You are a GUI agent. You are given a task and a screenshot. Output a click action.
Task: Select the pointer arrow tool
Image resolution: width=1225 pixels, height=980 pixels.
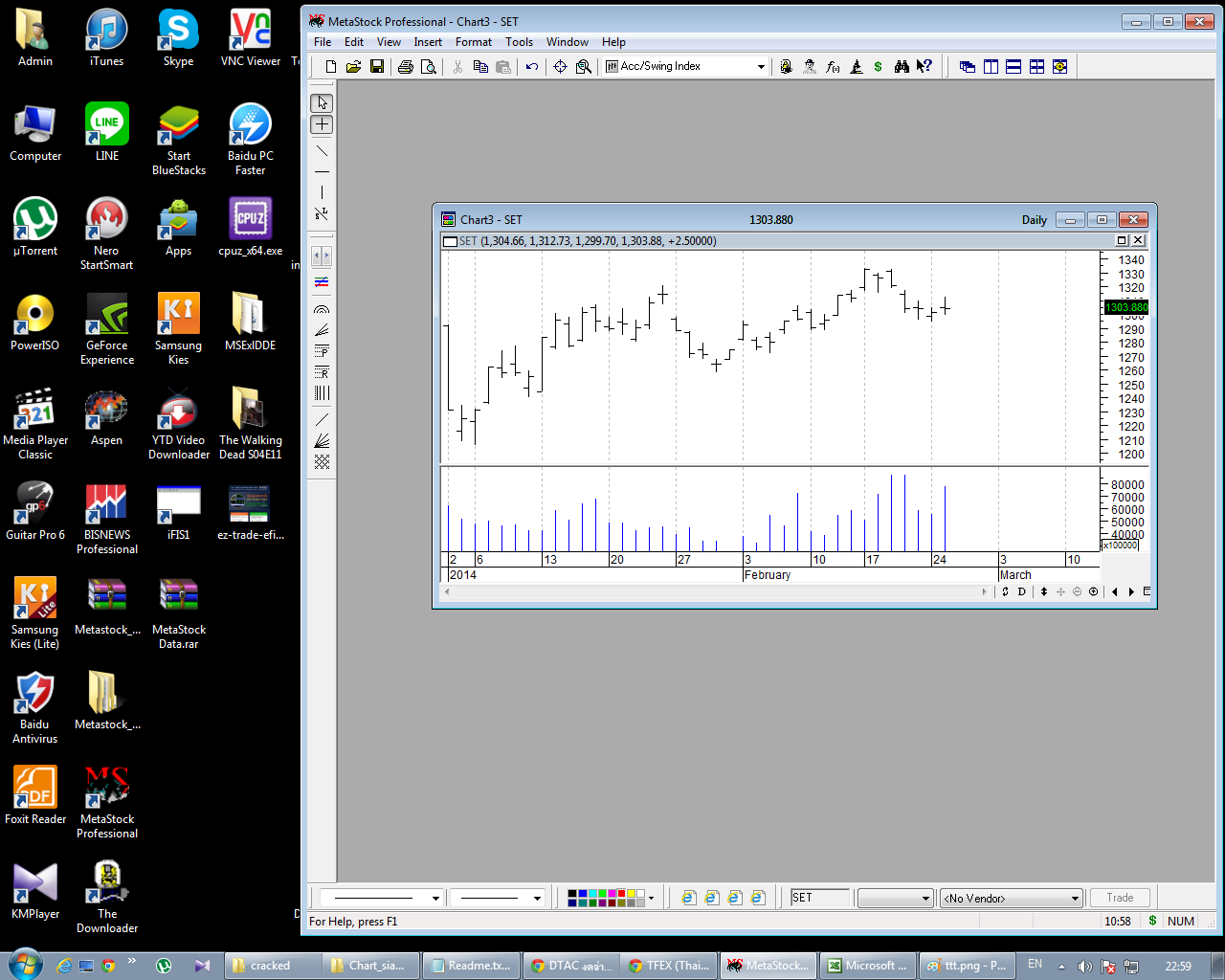(322, 102)
